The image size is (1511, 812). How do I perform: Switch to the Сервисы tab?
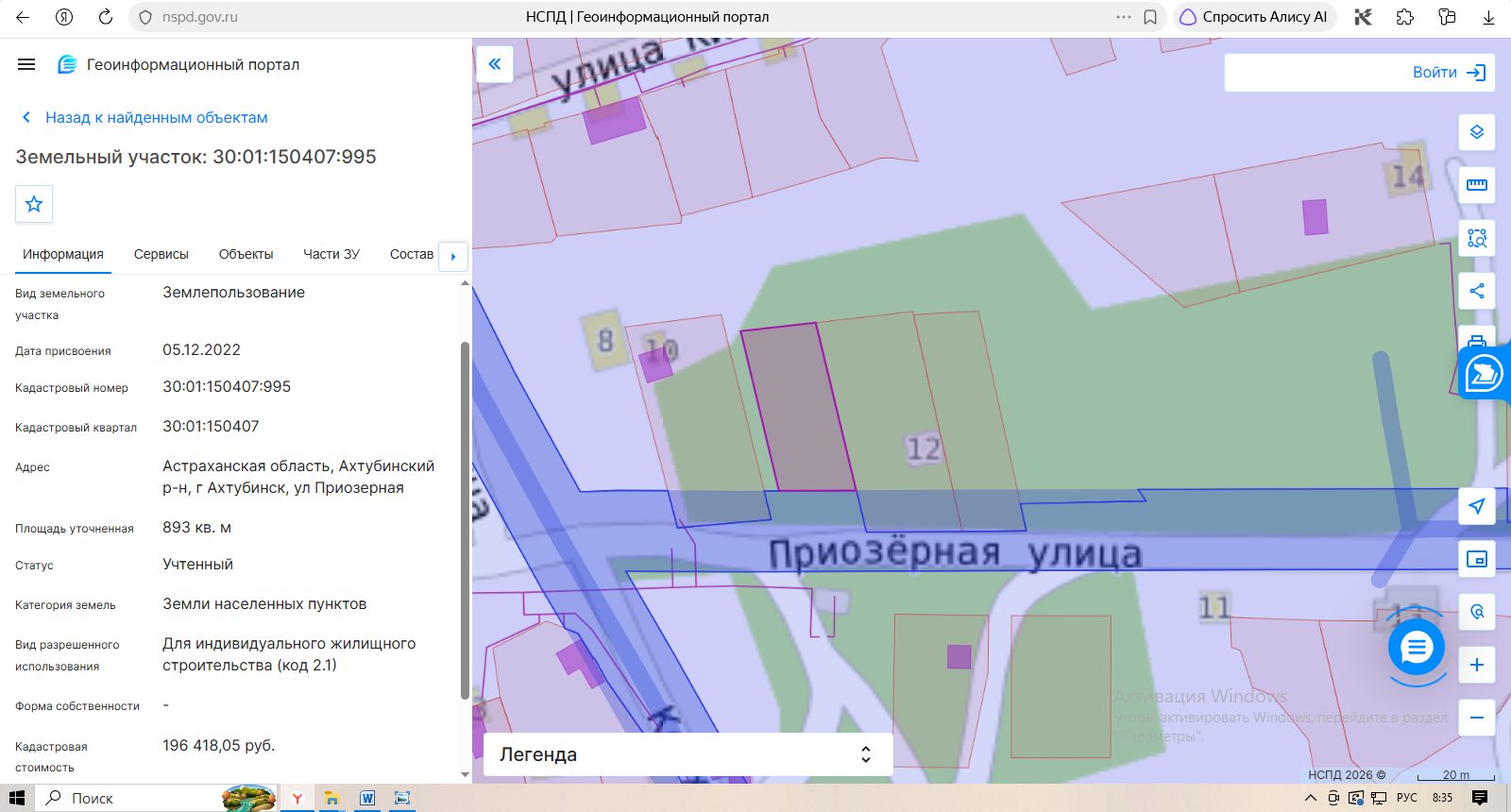[x=161, y=254]
